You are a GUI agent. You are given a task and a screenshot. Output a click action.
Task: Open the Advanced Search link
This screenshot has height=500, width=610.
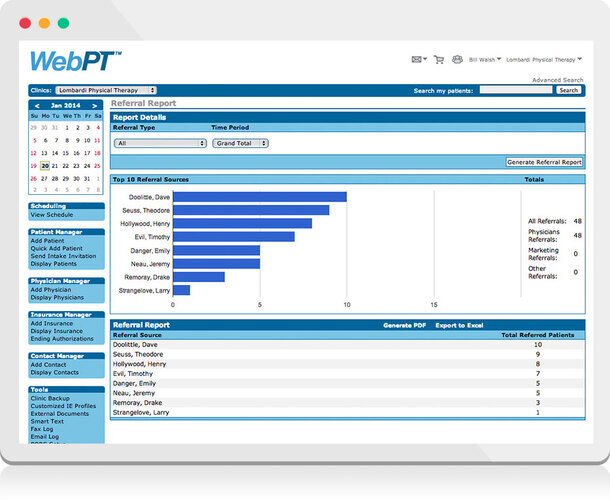(557, 80)
